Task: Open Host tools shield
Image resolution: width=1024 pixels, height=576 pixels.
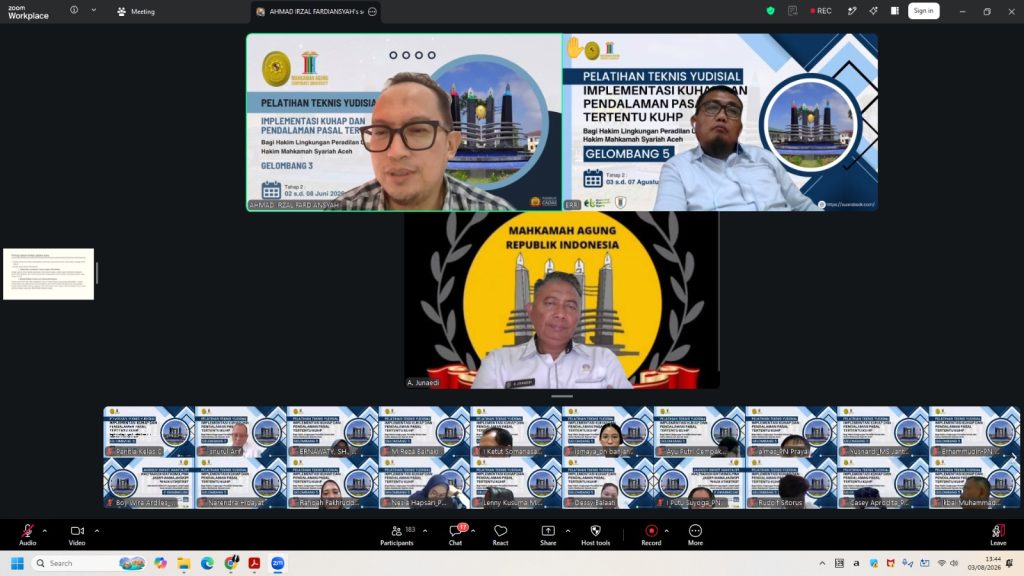Action: point(596,534)
